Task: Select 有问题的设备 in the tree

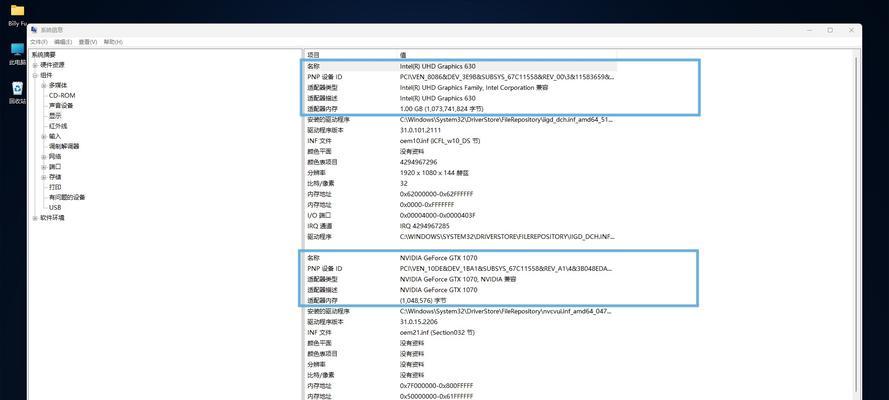Action: tap(67, 197)
